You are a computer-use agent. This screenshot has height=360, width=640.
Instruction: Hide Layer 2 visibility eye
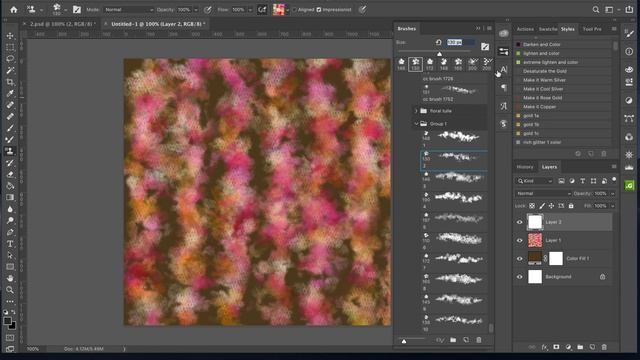pos(520,222)
